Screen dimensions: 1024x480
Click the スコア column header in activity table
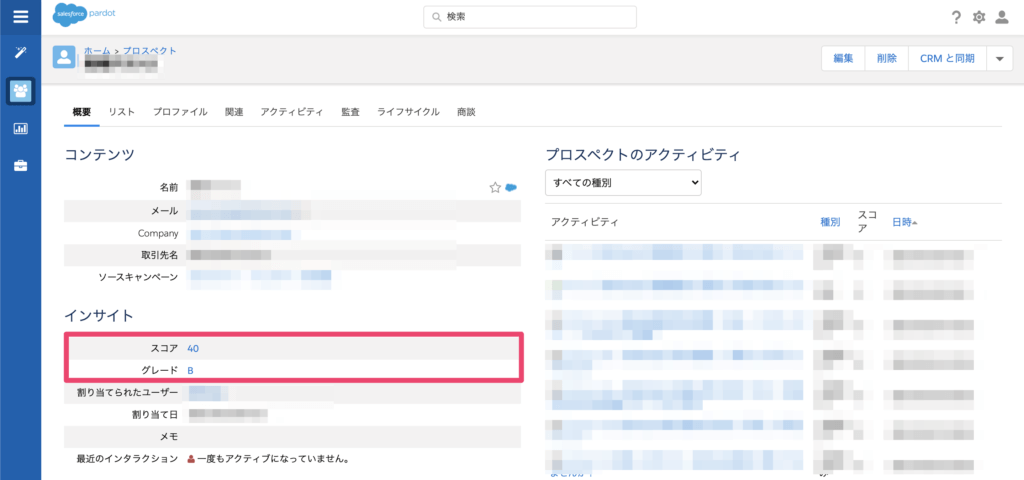tap(867, 221)
